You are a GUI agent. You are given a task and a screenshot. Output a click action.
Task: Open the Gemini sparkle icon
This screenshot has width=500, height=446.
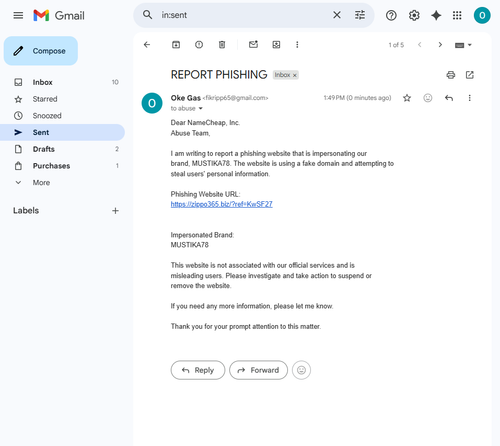[x=436, y=15]
